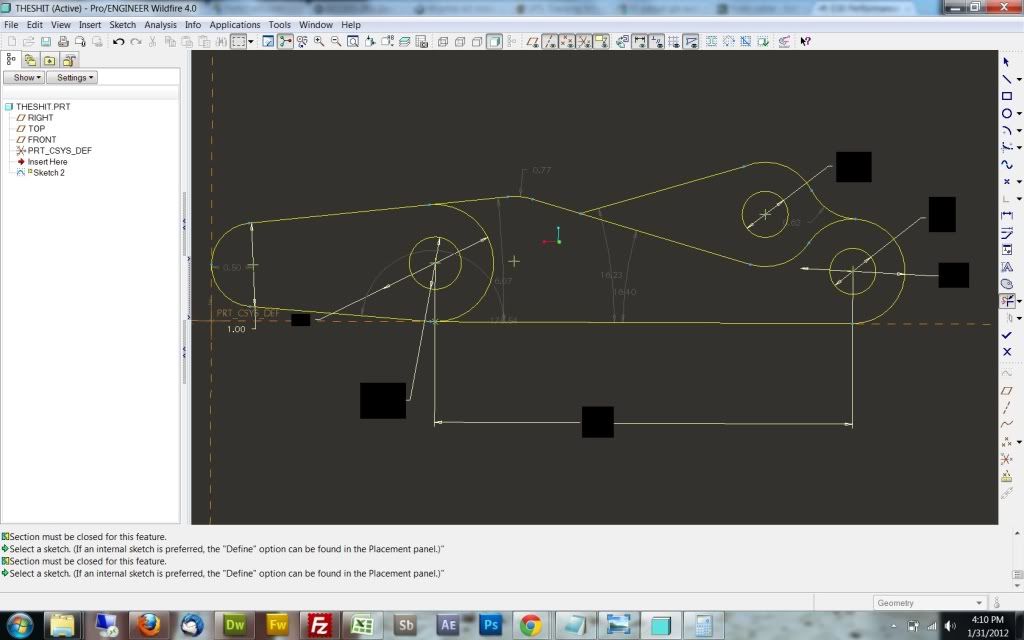Create a dimension with the dimension tool
The width and height of the screenshot is (1024, 640).
click(x=1006, y=216)
